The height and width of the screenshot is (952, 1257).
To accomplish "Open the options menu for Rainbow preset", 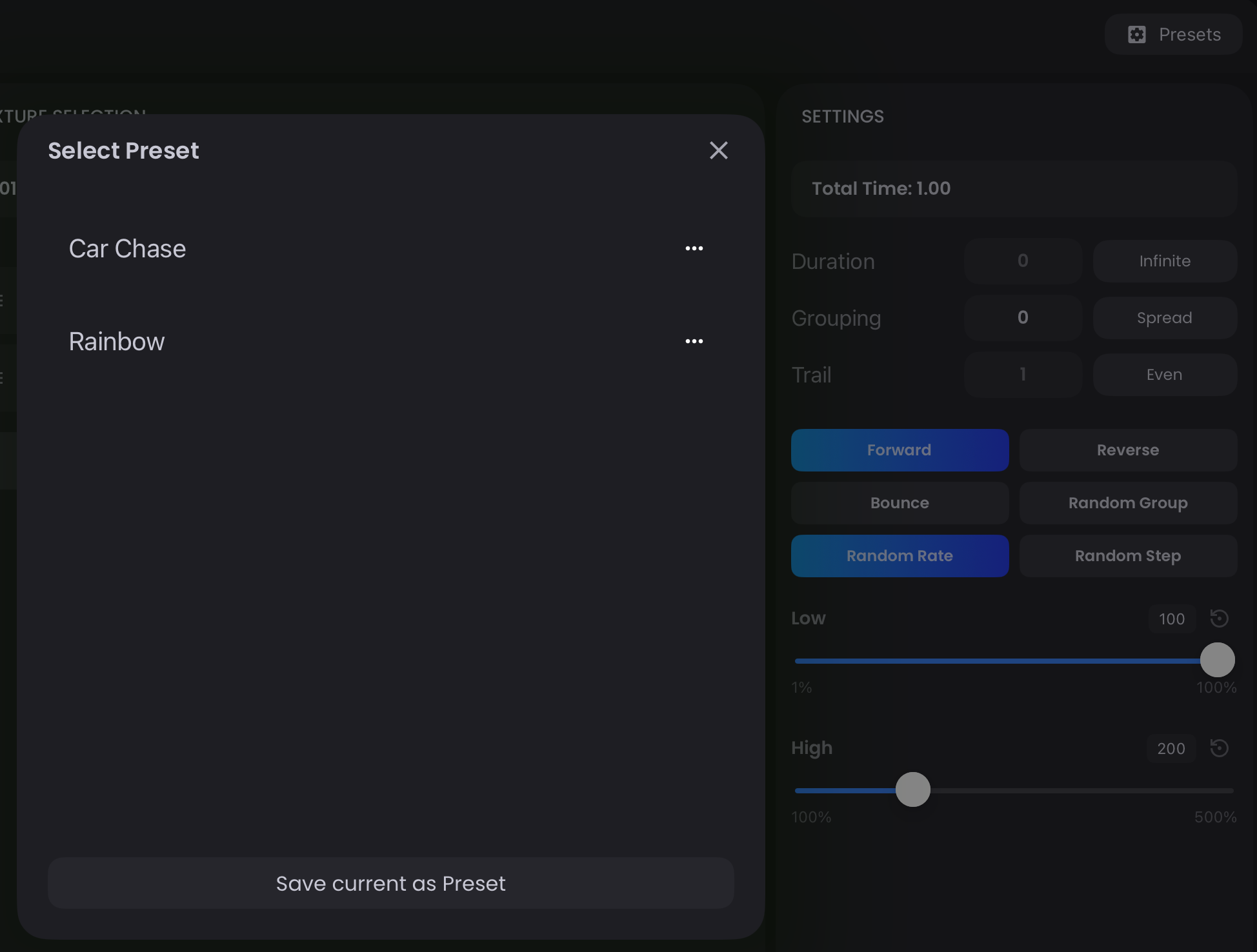I will coord(694,341).
